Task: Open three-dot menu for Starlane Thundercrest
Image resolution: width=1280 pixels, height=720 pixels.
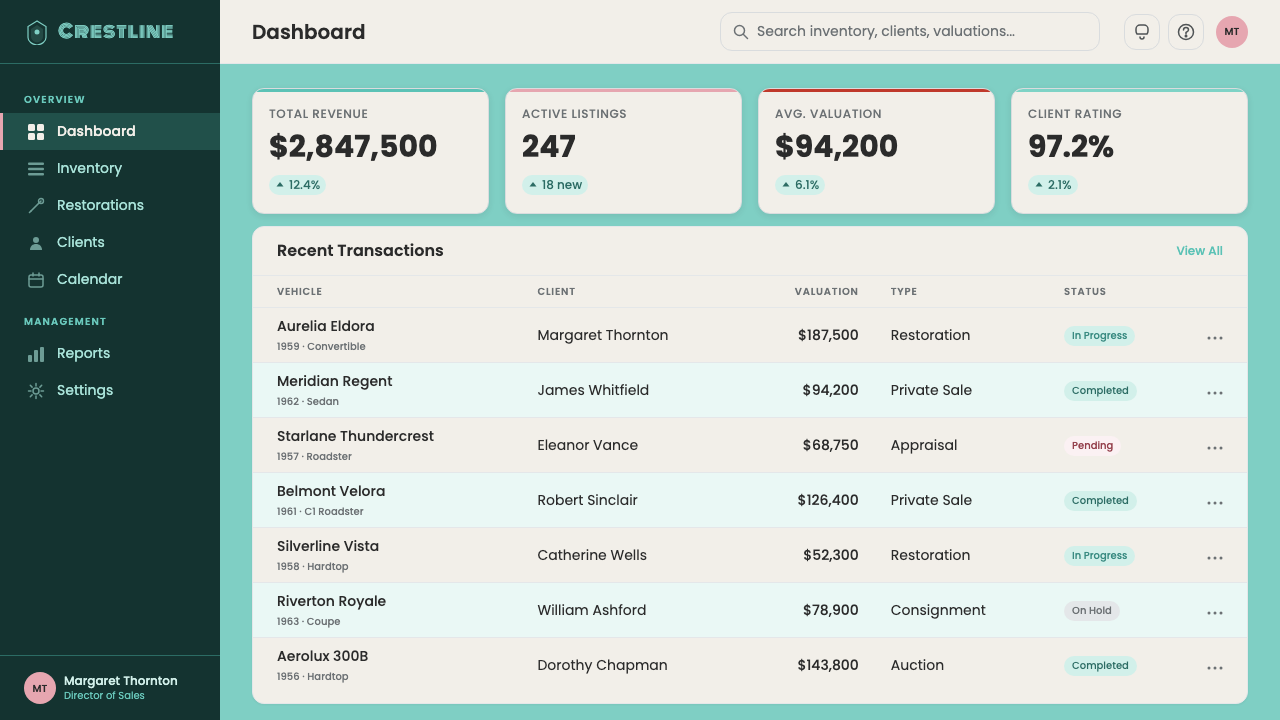Action: (1215, 447)
